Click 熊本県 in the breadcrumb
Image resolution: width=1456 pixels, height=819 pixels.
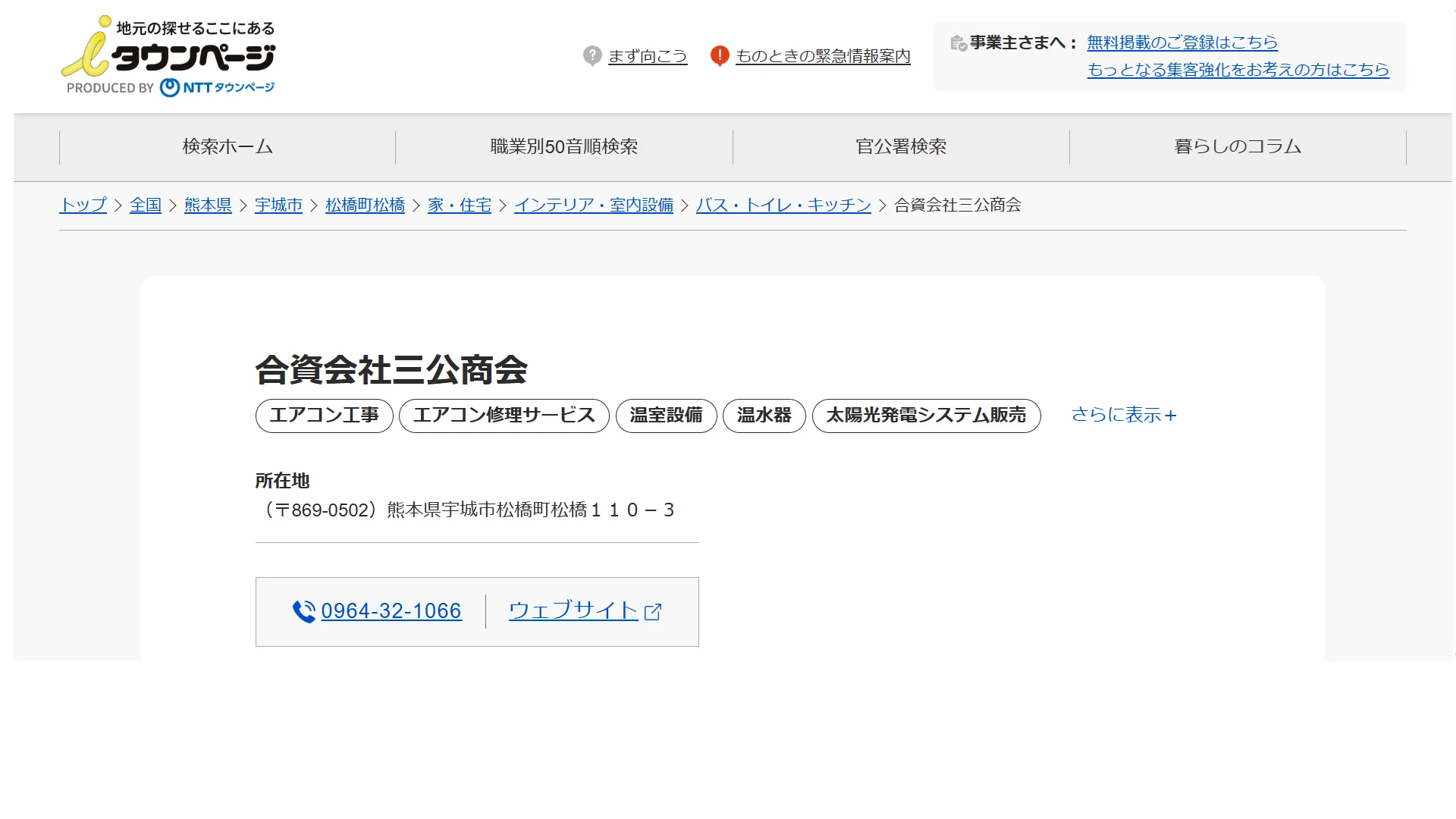(208, 206)
